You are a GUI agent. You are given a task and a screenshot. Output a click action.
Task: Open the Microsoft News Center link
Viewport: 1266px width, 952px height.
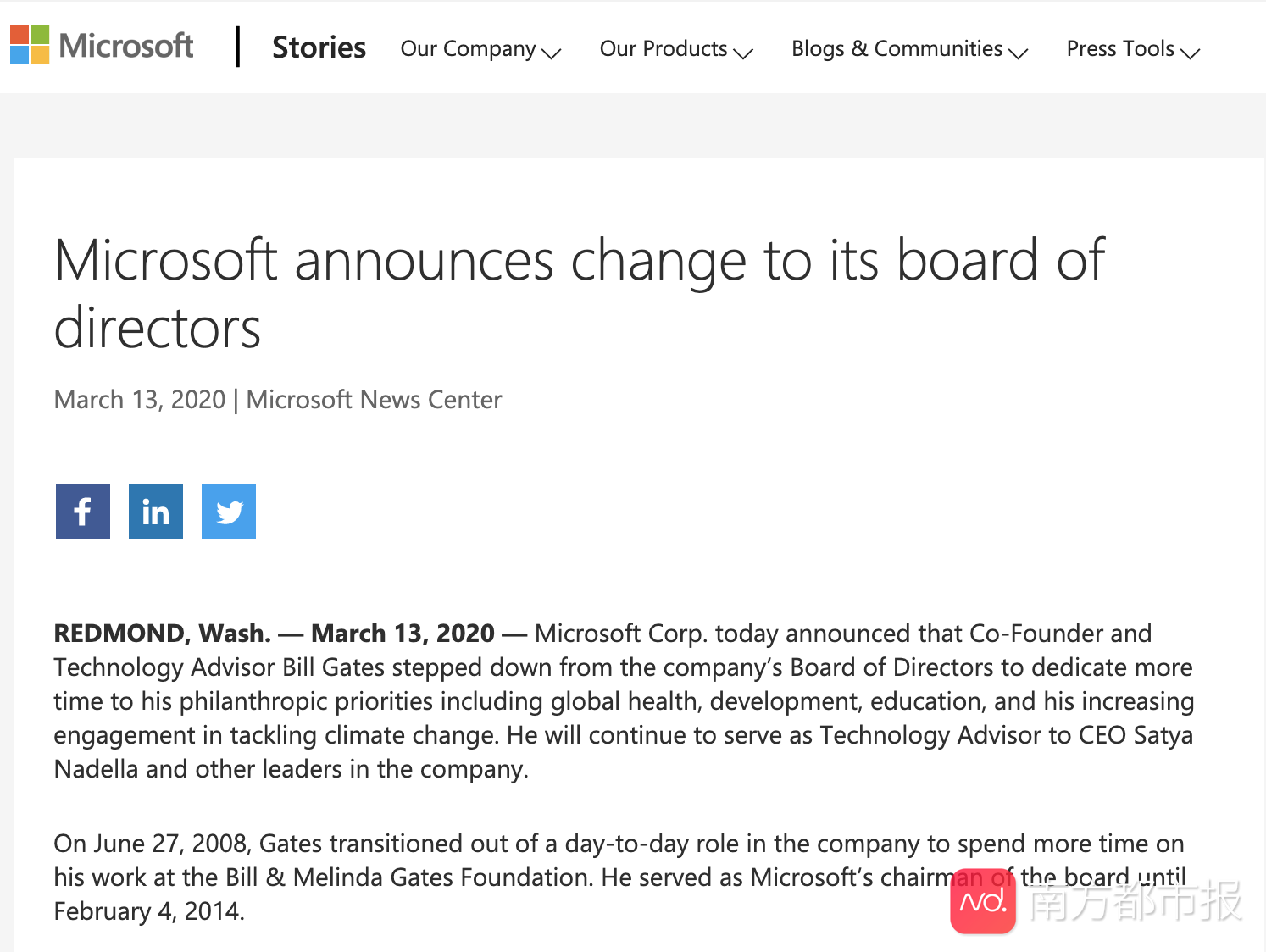(x=374, y=400)
